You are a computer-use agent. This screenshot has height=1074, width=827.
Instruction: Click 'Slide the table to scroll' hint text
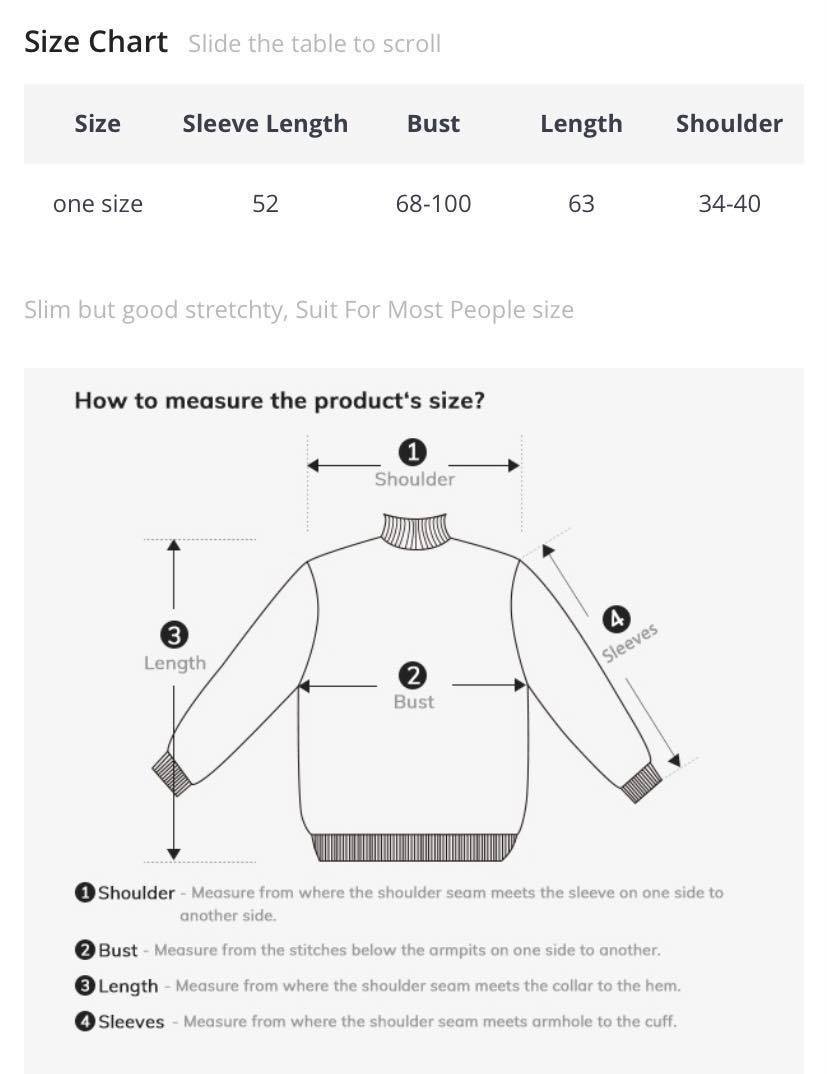click(x=314, y=44)
